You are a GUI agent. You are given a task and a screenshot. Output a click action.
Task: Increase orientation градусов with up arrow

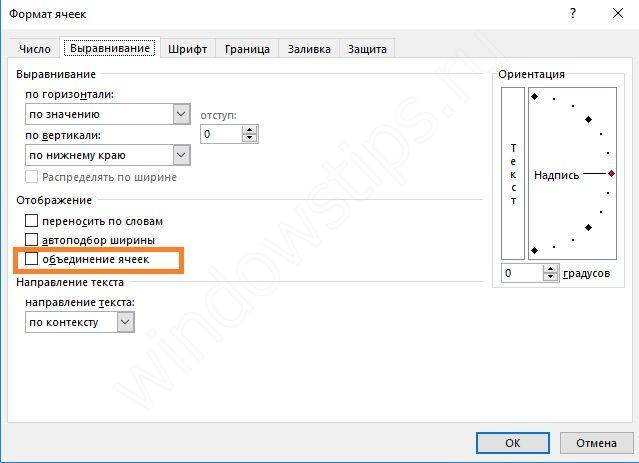pos(552,268)
